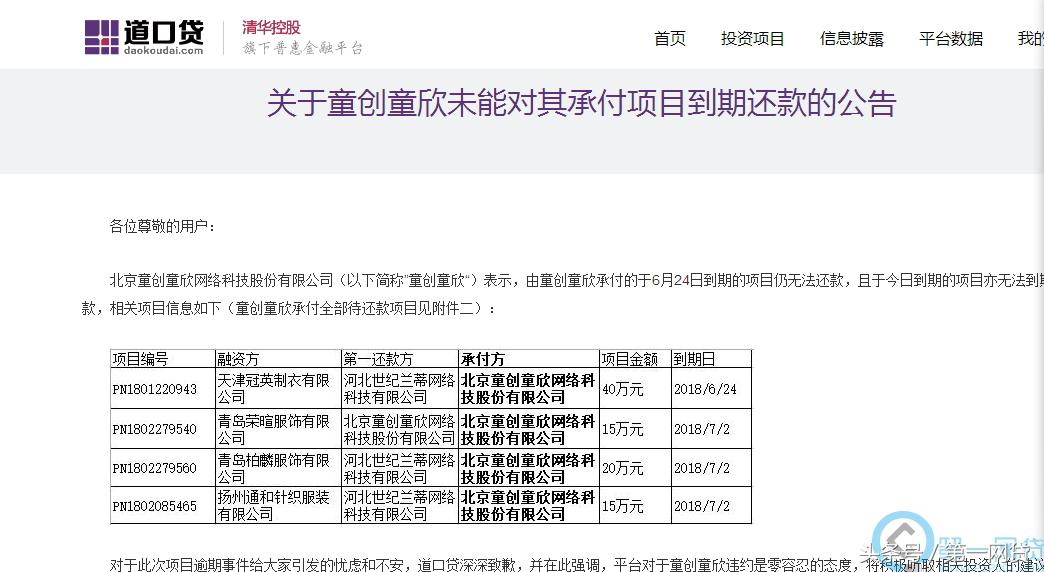Click the 道口贷 grid logo icon

point(101,37)
